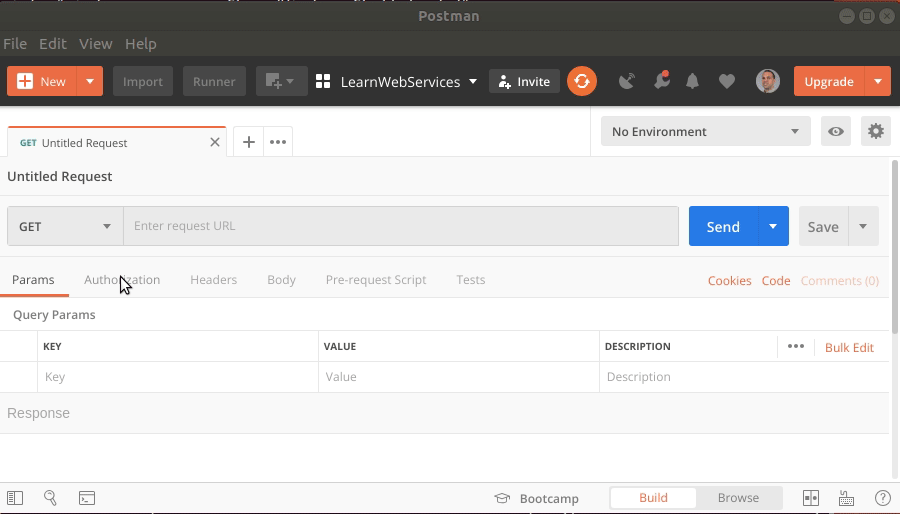Viewport: 900px width, 514px height.
Task: Open the help question mark icon
Action: (883, 498)
